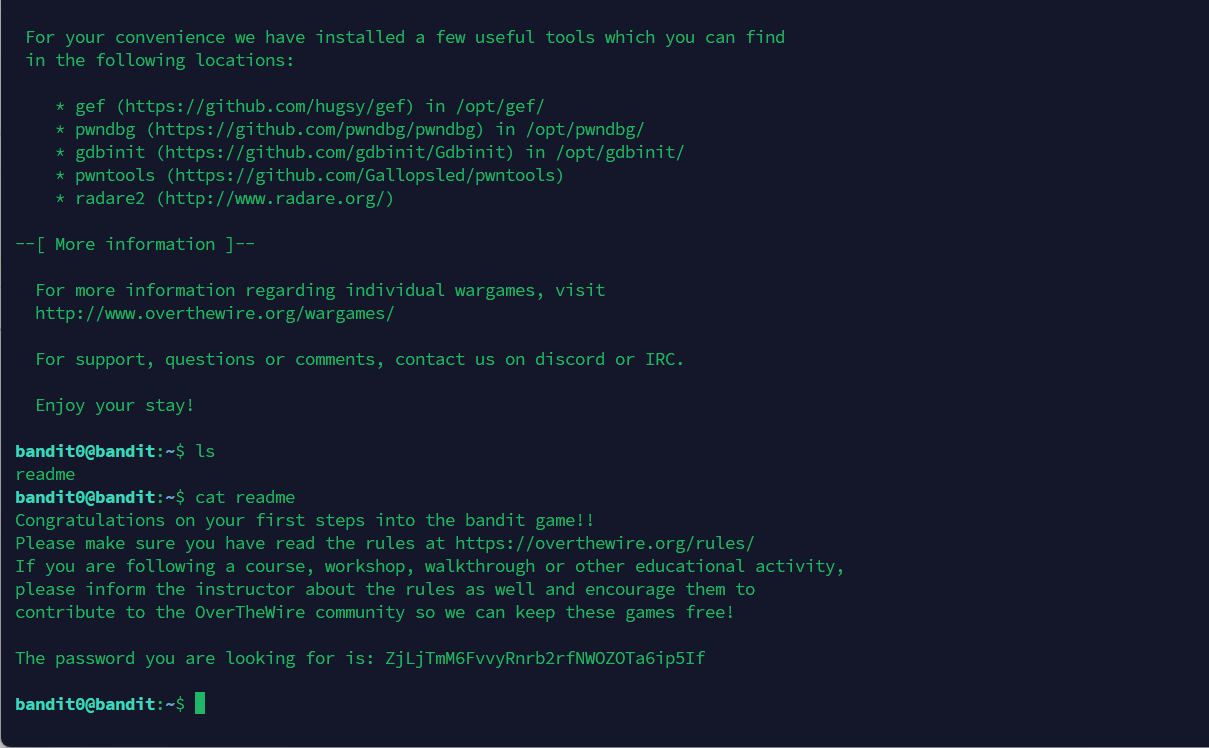This screenshot has height=748, width=1209.
Task: Open the overthewire.org rules link
Action: 605,543
